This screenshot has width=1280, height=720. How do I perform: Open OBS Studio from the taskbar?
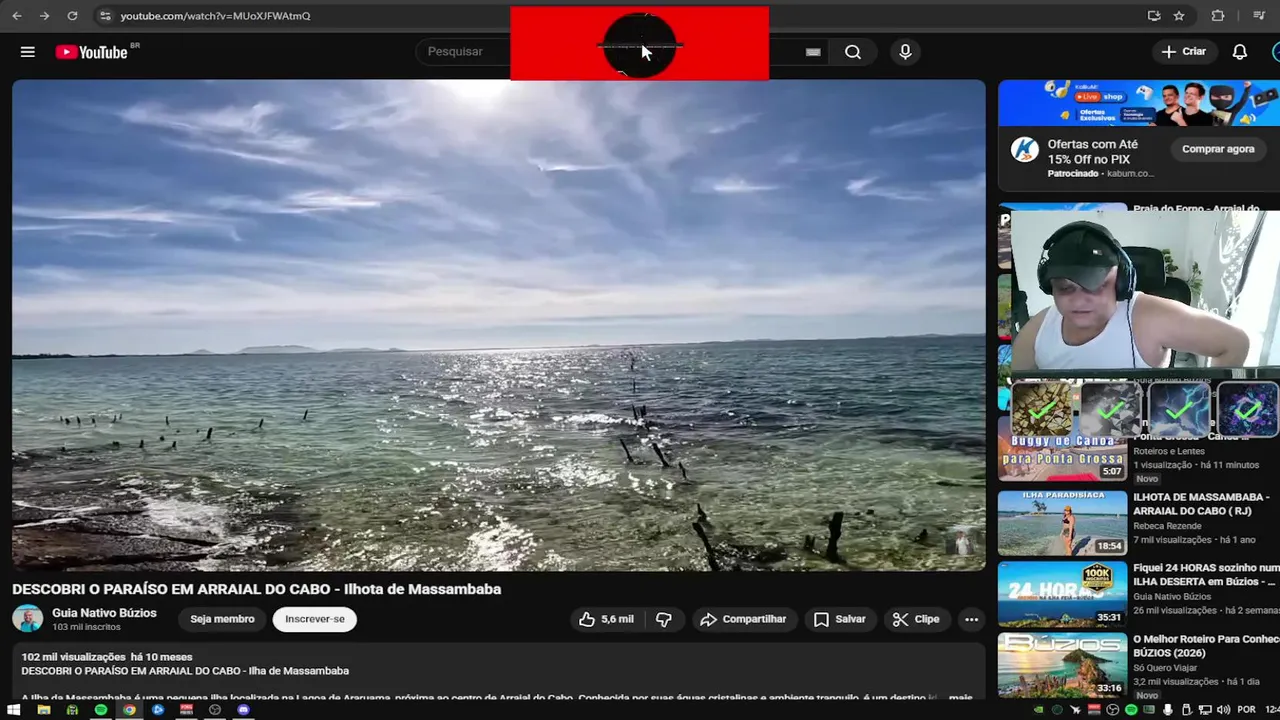coord(215,710)
